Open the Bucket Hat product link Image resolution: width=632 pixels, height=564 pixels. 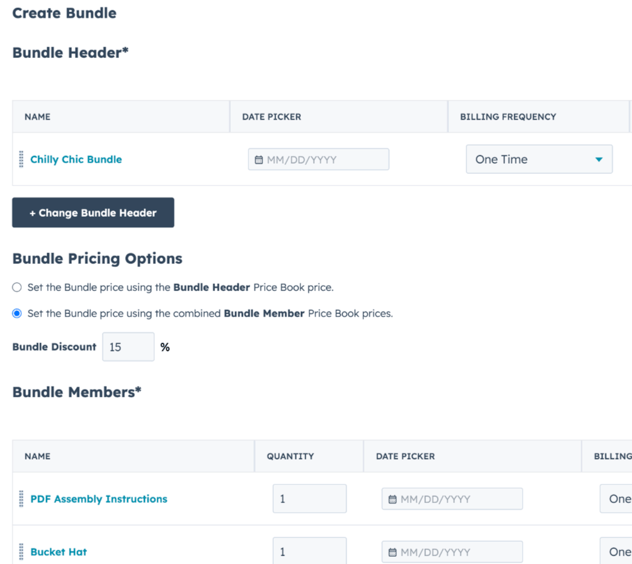tap(58, 552)
